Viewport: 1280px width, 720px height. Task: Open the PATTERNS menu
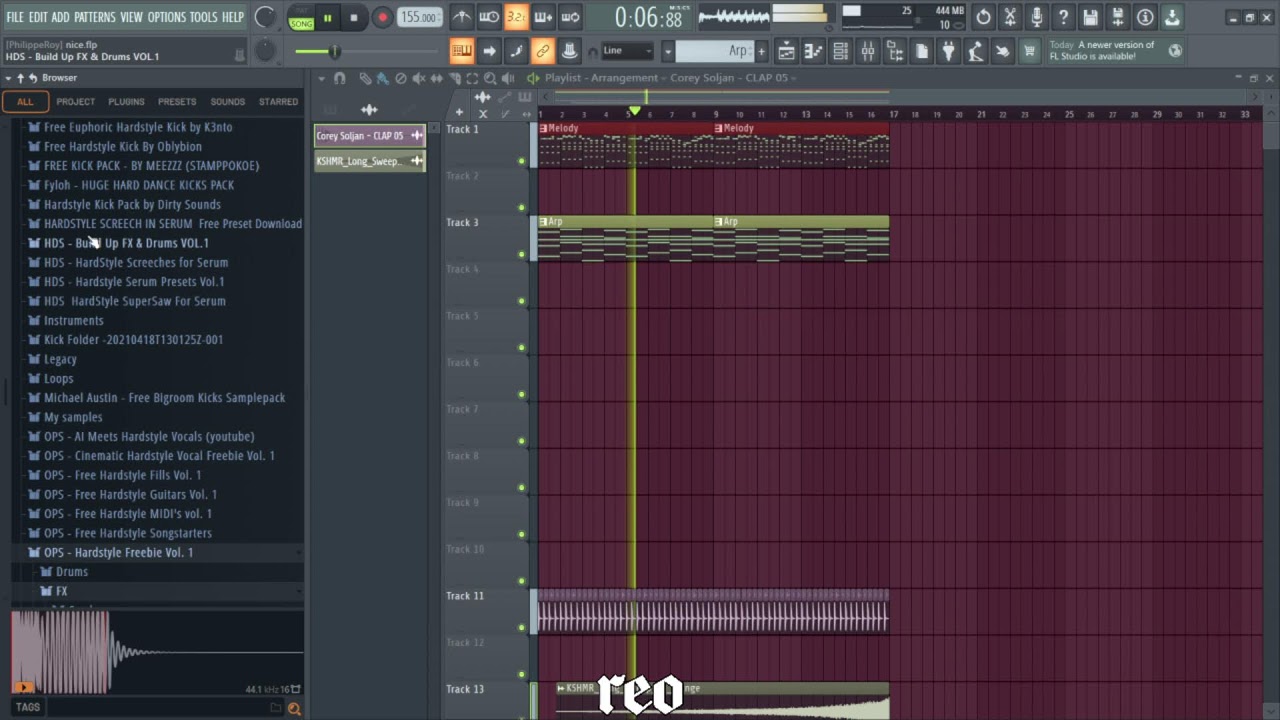pos(94,17)
